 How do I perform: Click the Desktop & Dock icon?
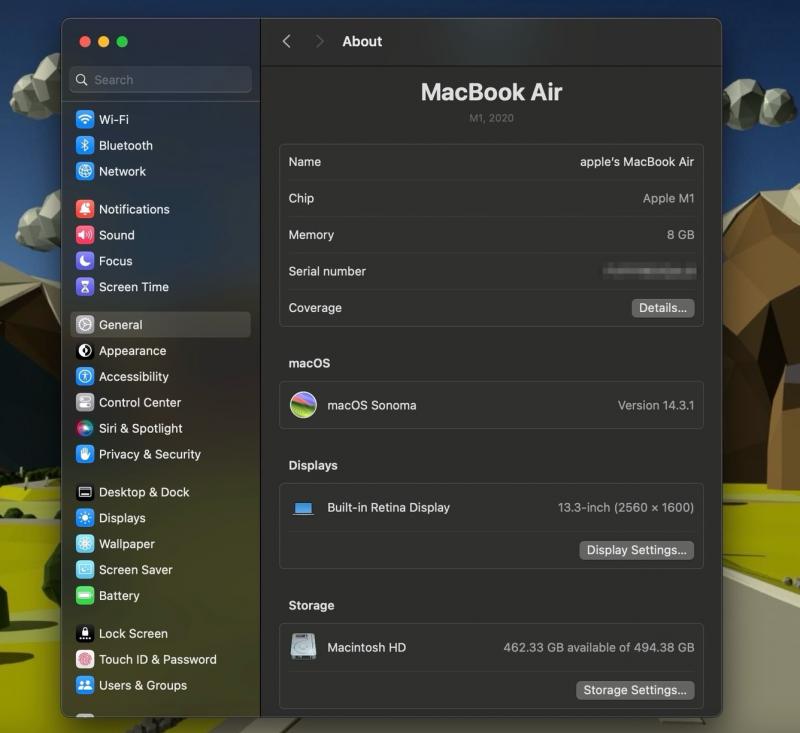point(85,492)
